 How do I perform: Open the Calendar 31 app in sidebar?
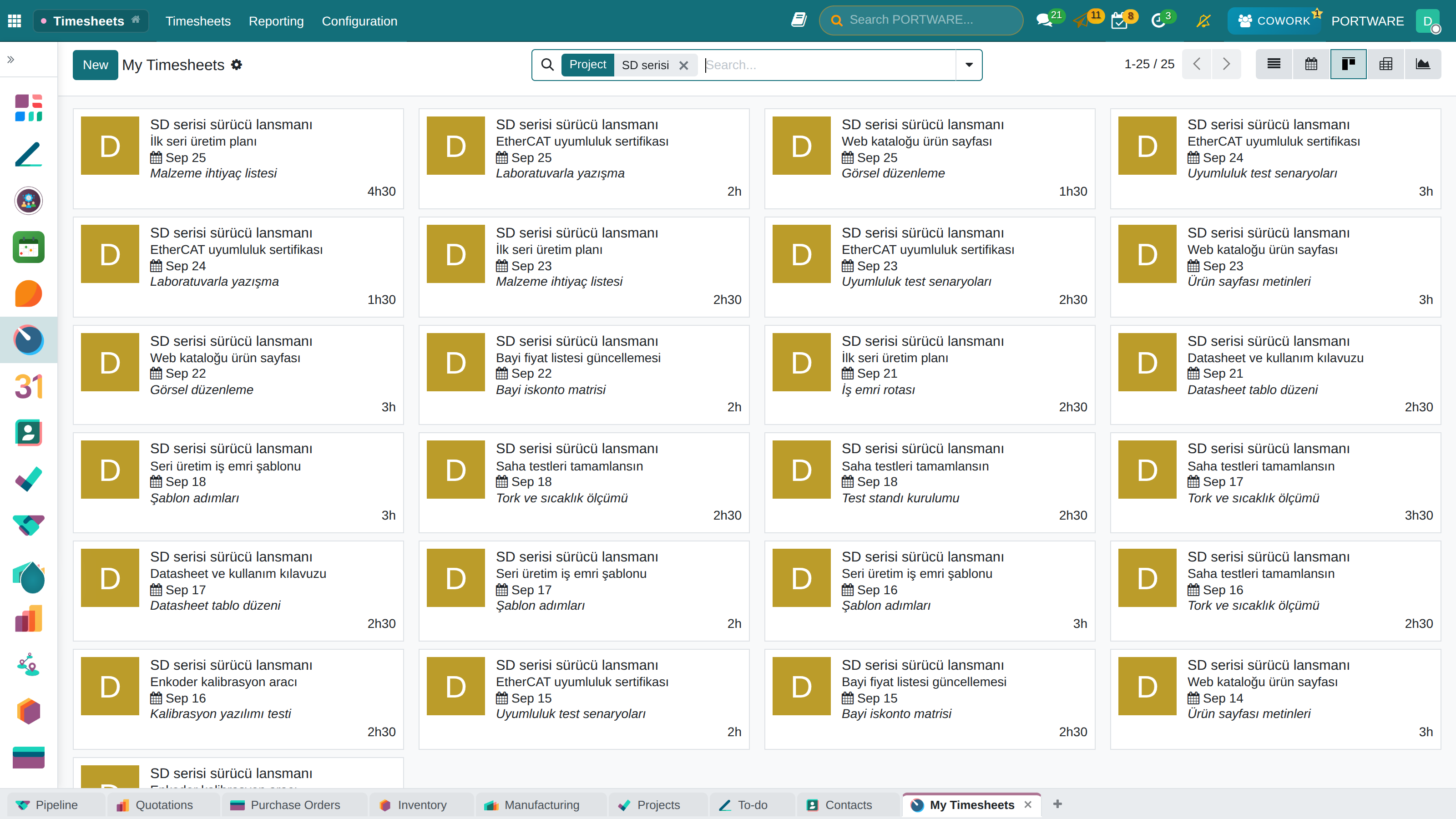28,387
